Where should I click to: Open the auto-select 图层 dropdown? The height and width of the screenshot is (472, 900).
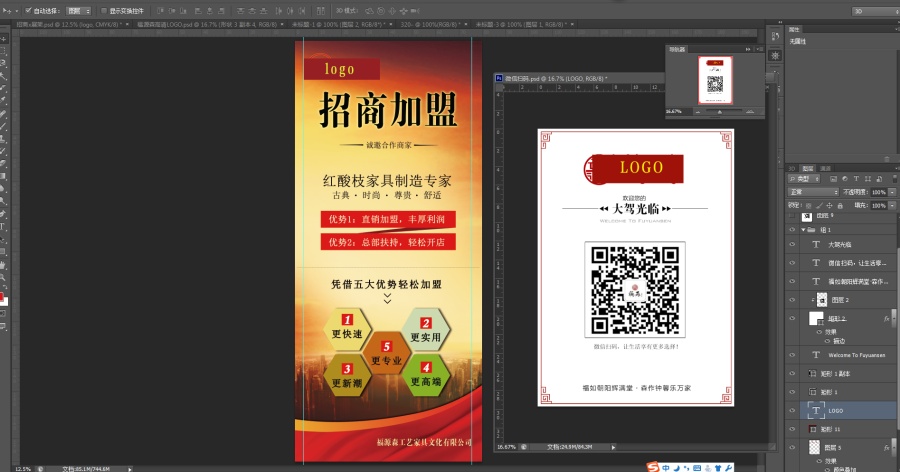point(79,10)
